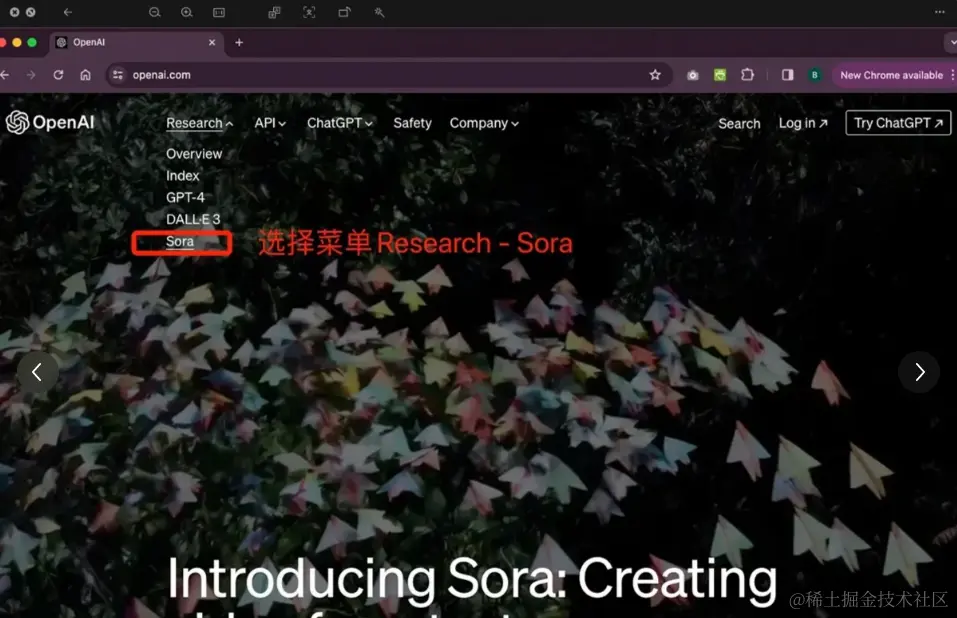Screen dimensions: 957x618
Task: Click the magic wand enhance icon
Action: click(x=379, y=12)
